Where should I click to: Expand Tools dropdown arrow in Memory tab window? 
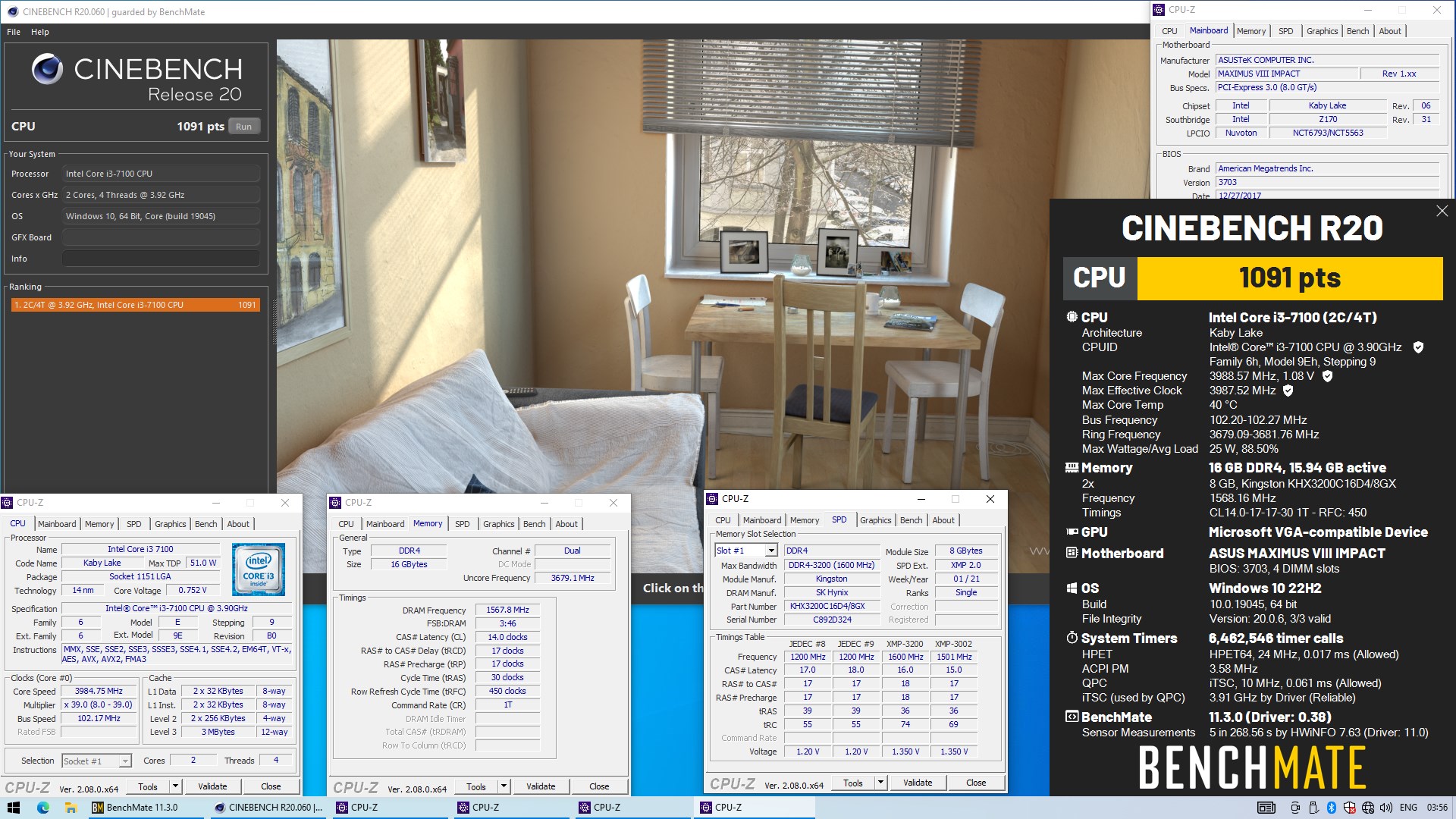504,786
